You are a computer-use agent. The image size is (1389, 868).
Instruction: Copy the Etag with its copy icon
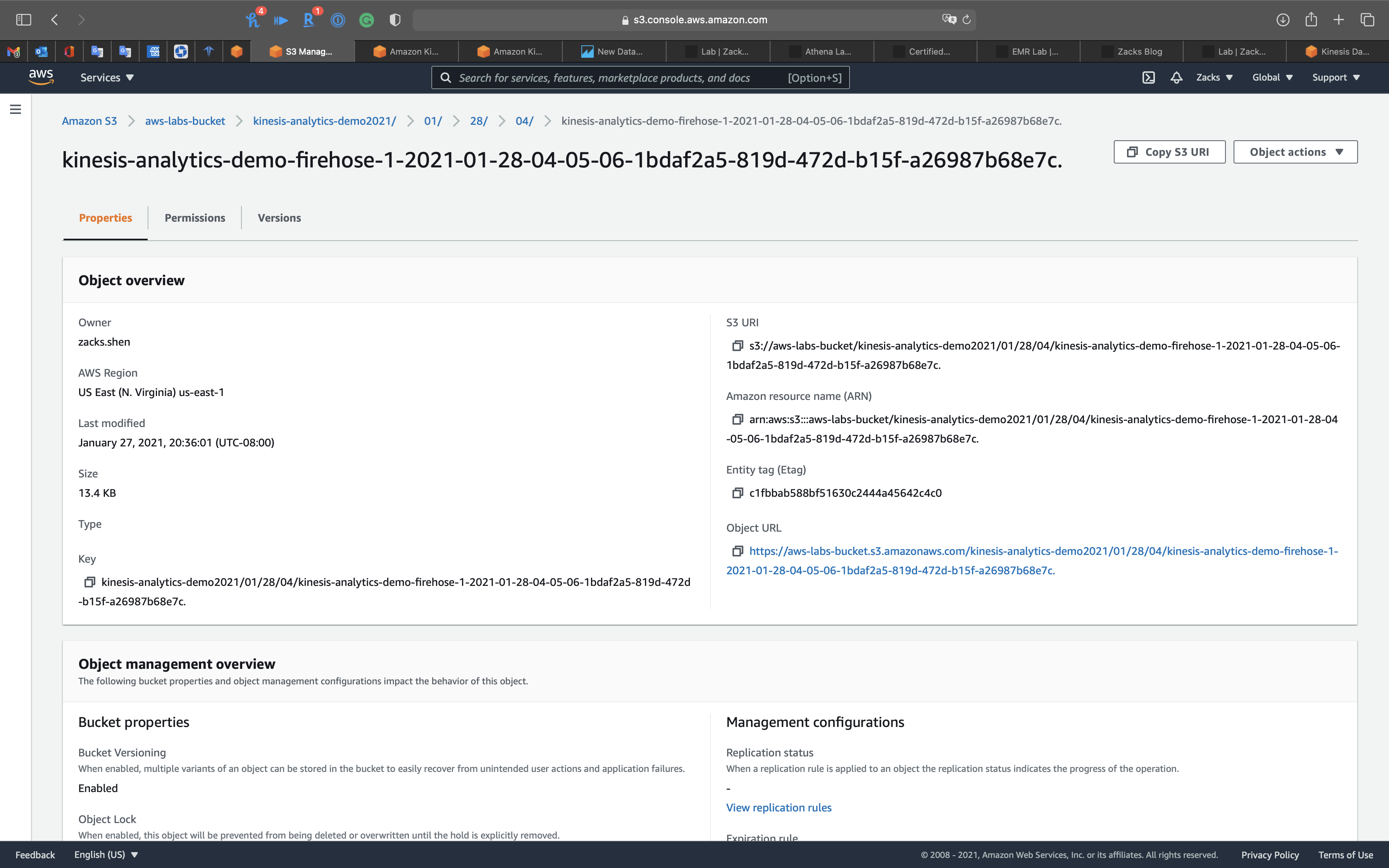coord(738,493)
